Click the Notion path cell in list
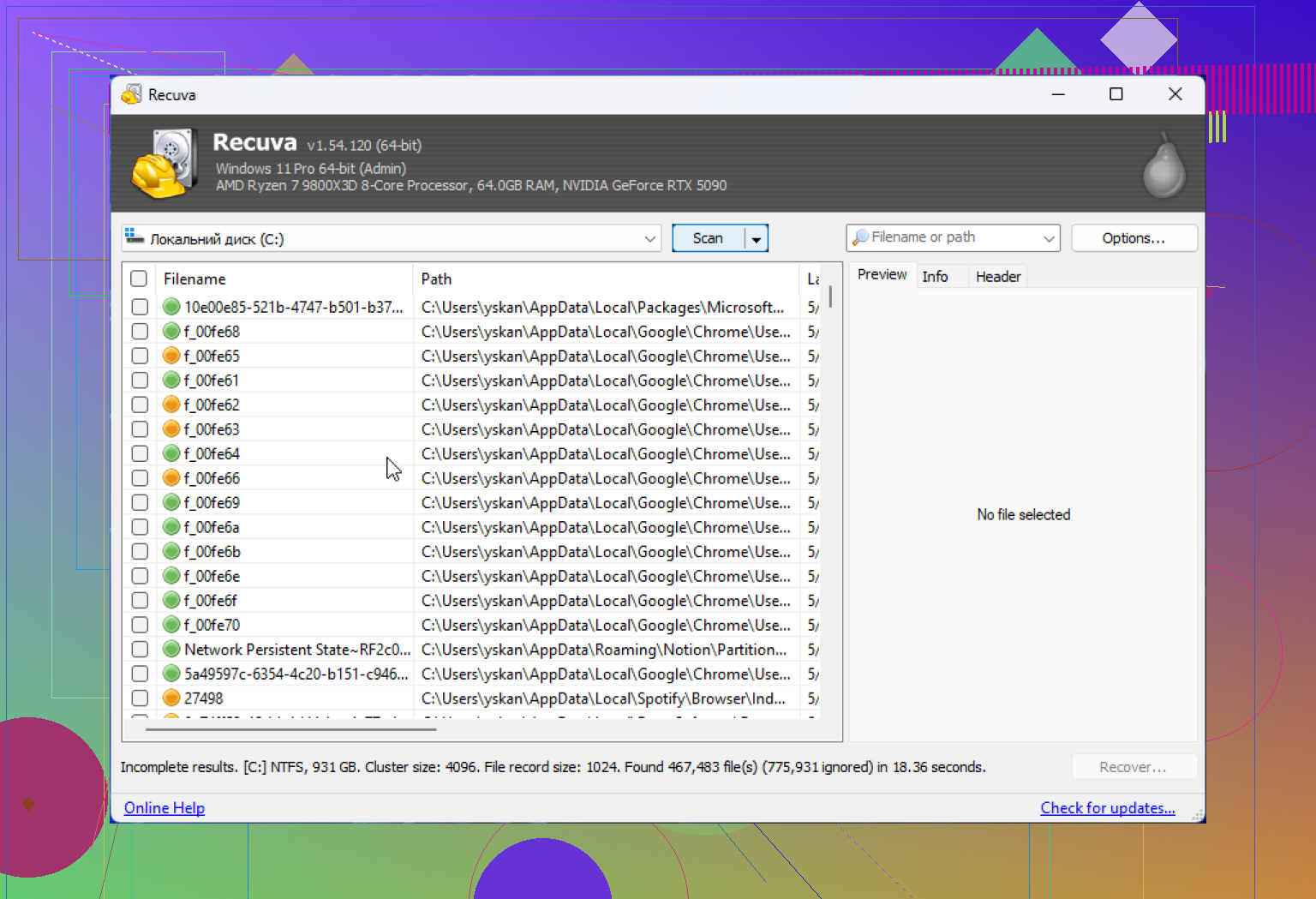Viewport: 1316px width, 899px height. click(x=604, y=650)
